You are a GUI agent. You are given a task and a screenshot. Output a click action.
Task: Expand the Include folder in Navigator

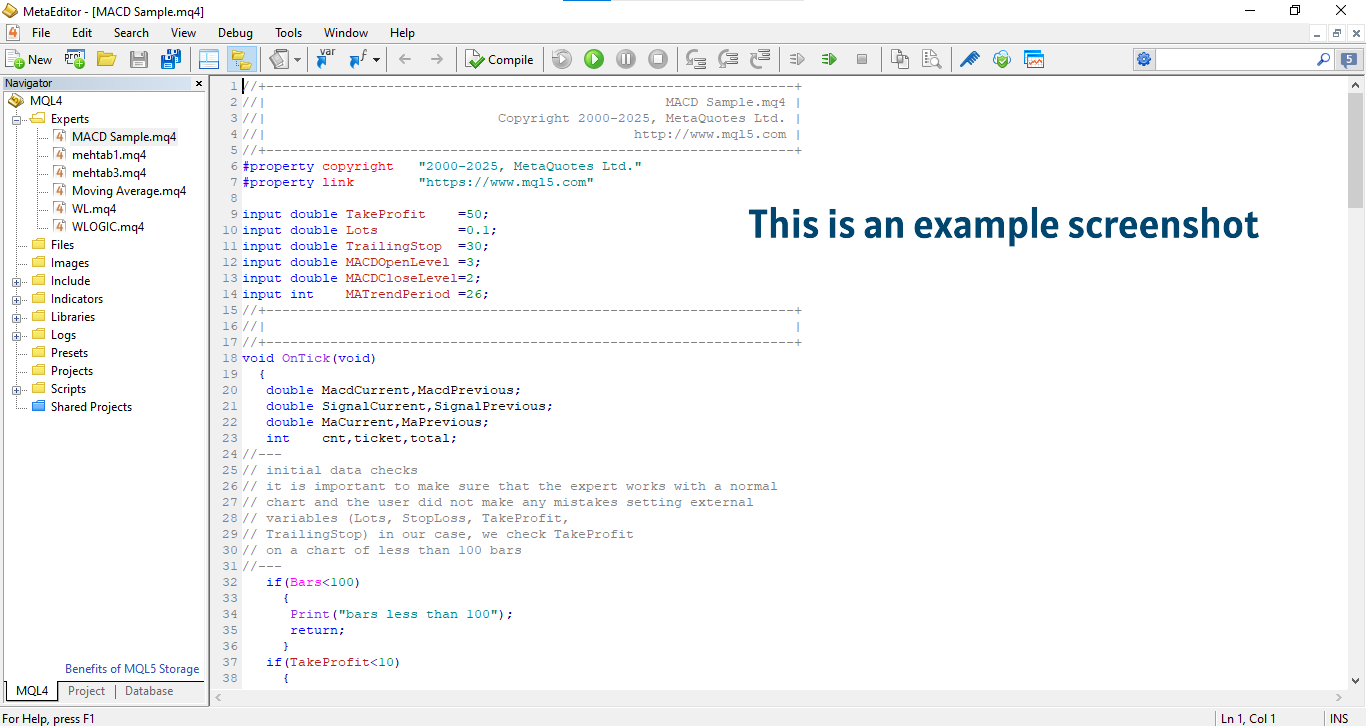pyautogui.click(x=17, y=281)
